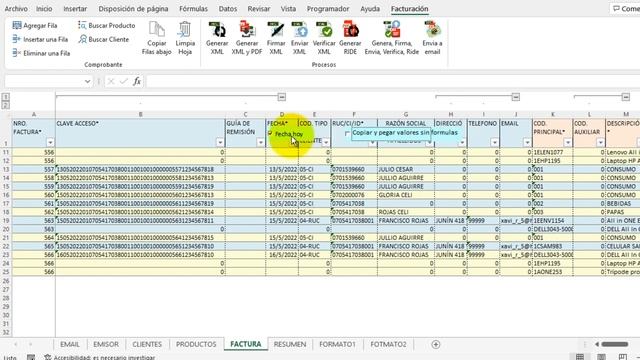Switch to Page Break preview icon
This screenshot has height=360, width=640.
click(x=622, y=357)
